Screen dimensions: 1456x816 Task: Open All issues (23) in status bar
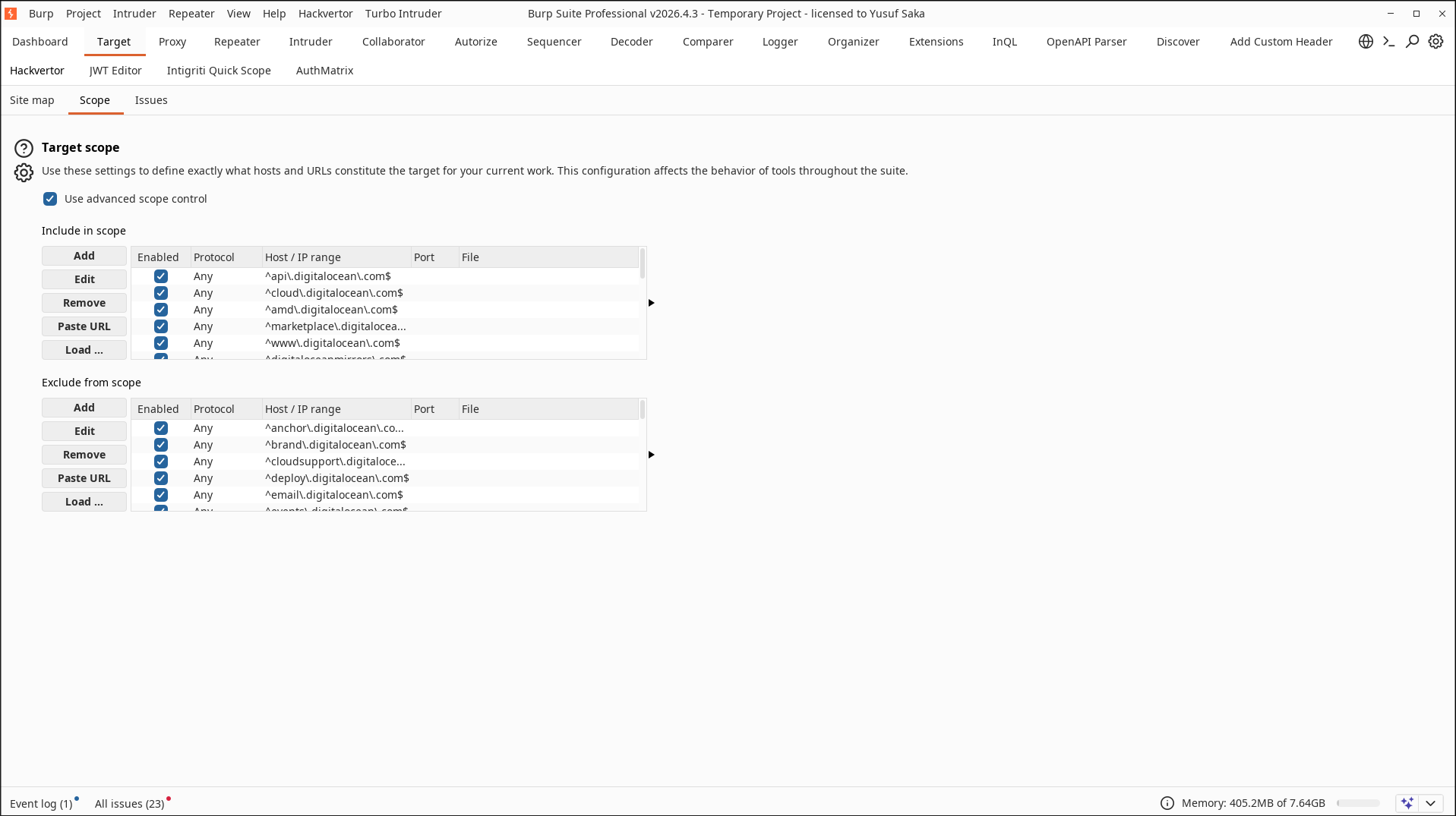click(x=130, y=803)
